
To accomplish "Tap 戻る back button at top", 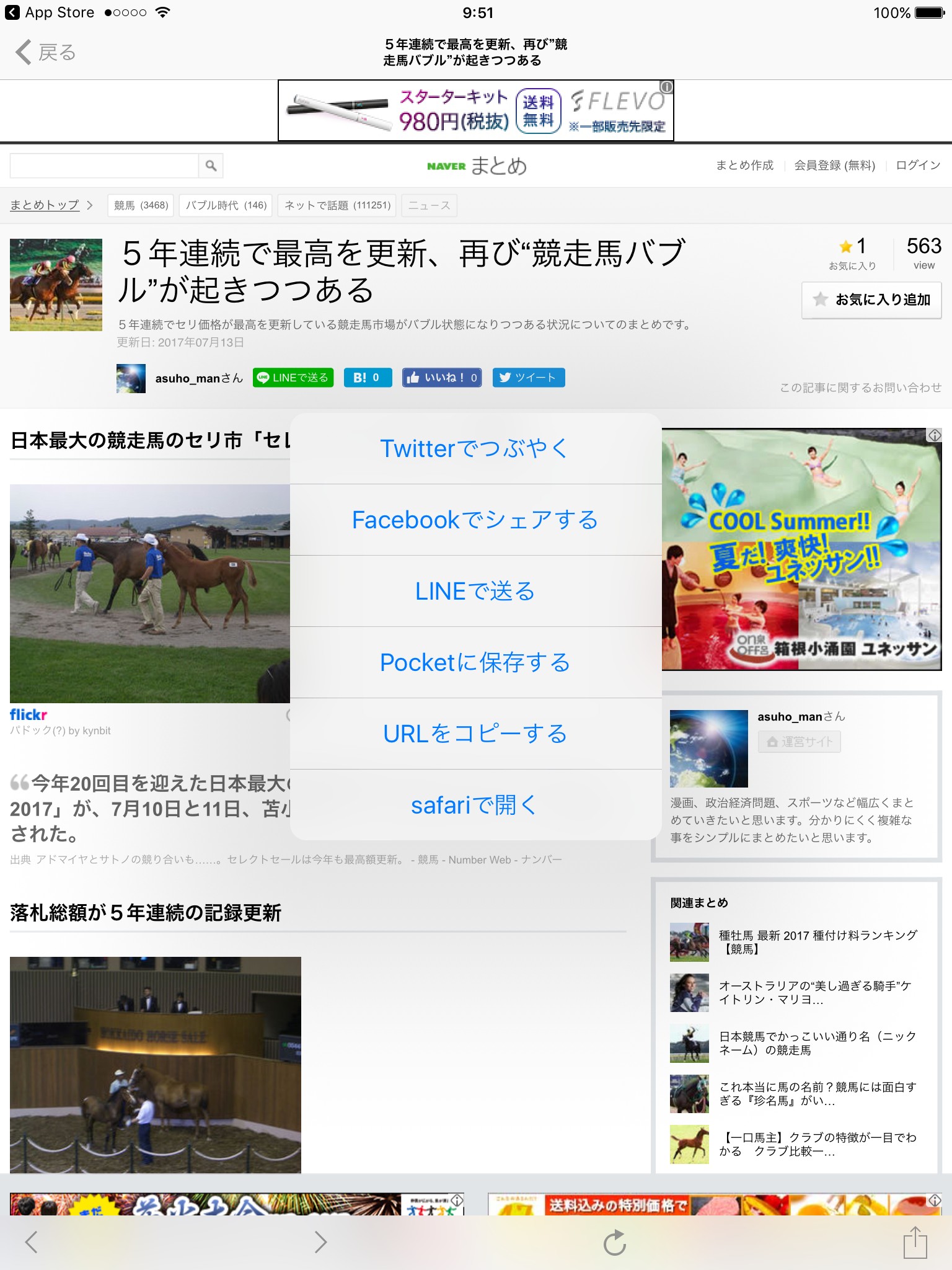I will pos(46,53).
